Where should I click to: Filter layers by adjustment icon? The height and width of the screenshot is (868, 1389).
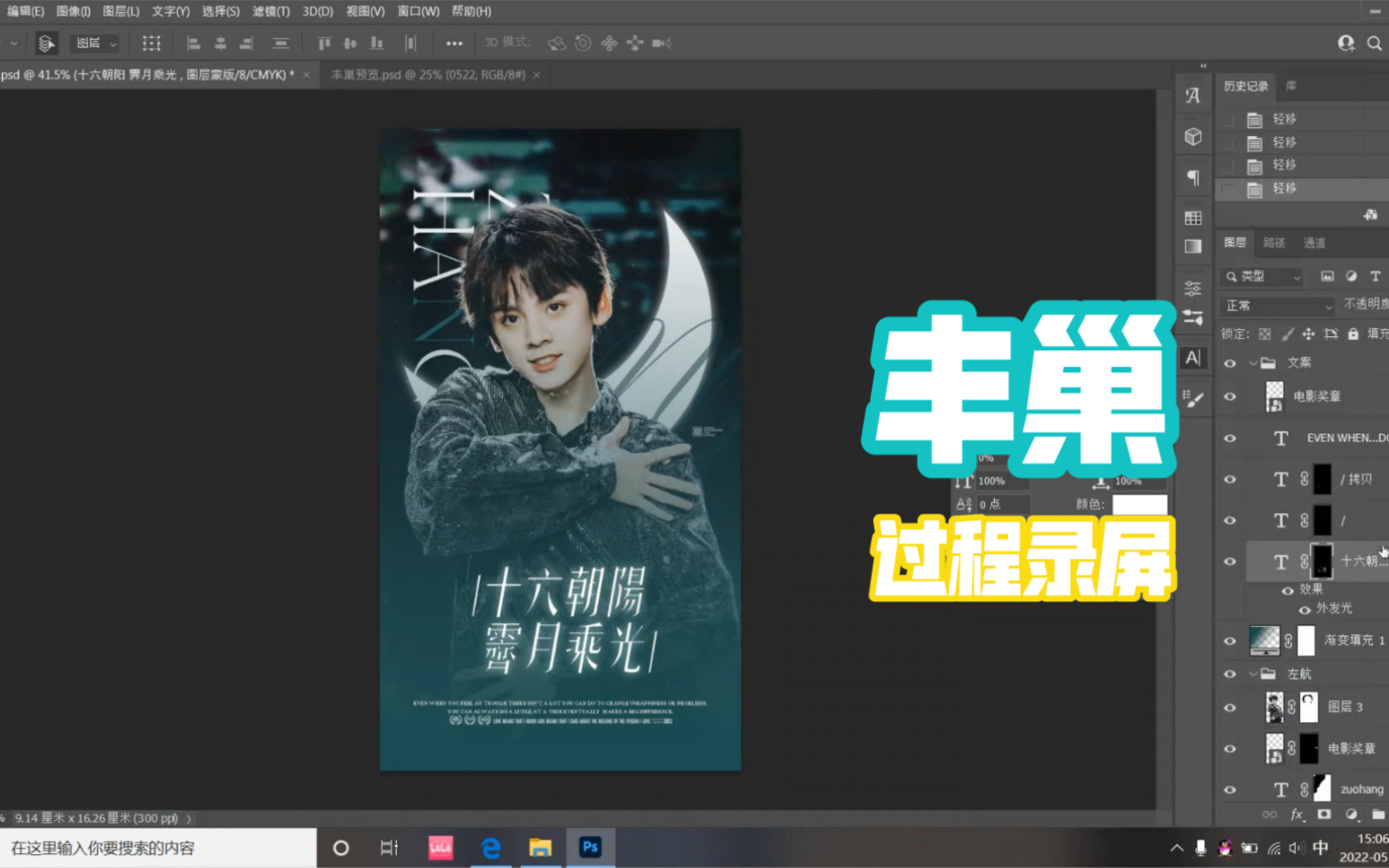1351,276
